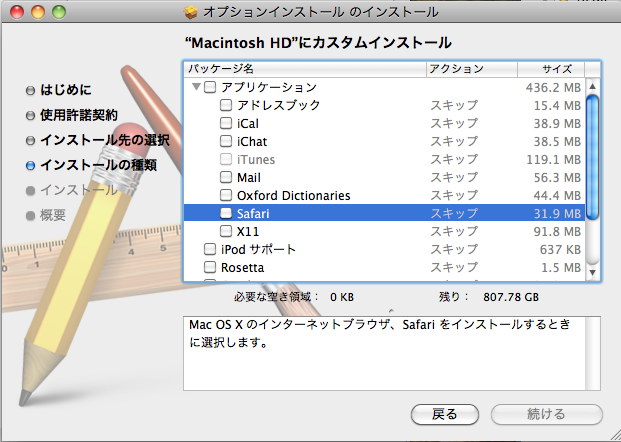The width and height of the screenshot is (621, 442).
Task: Click the 119.1 MB size of iTunes
Action: pyautogui.click(x=553, y=160)
